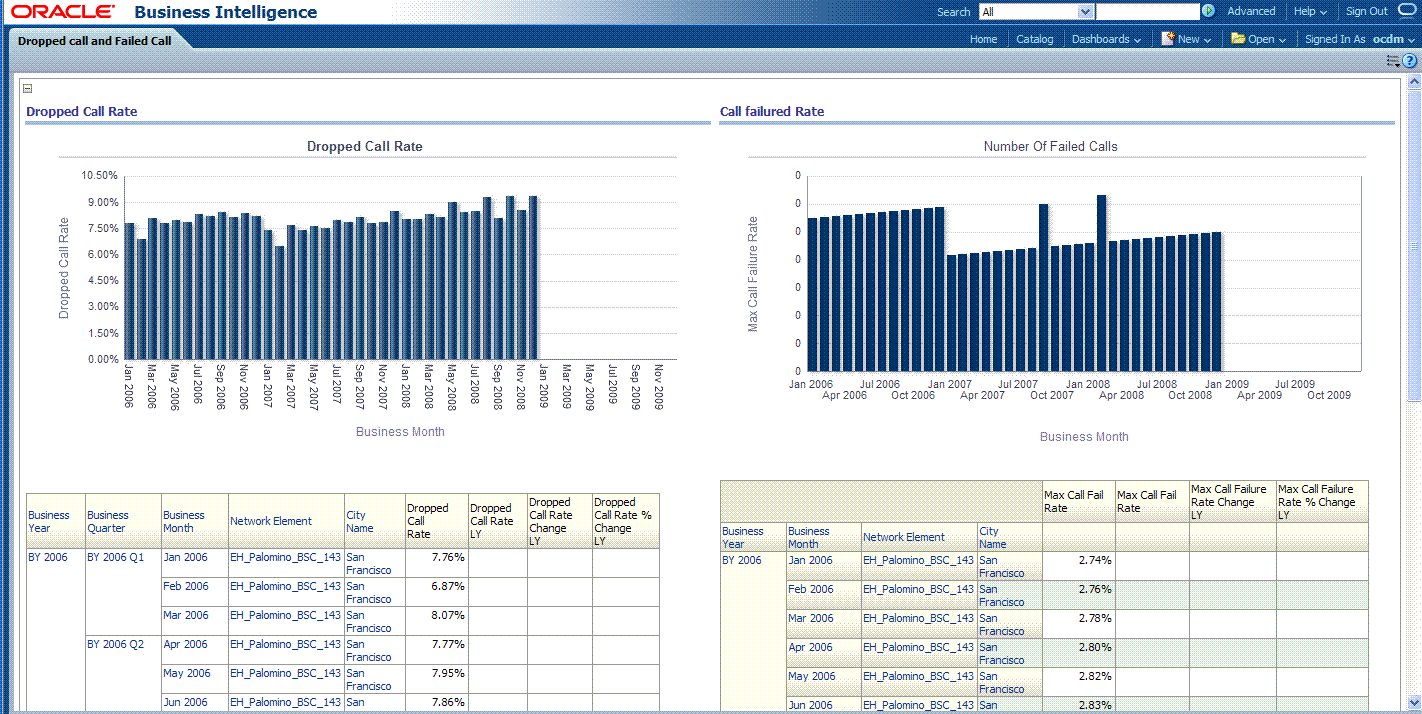Open the dashboard page options menu icon
Image resolution: width=1422 pixels, height=714 pixels.
[x=1393, y=61]
